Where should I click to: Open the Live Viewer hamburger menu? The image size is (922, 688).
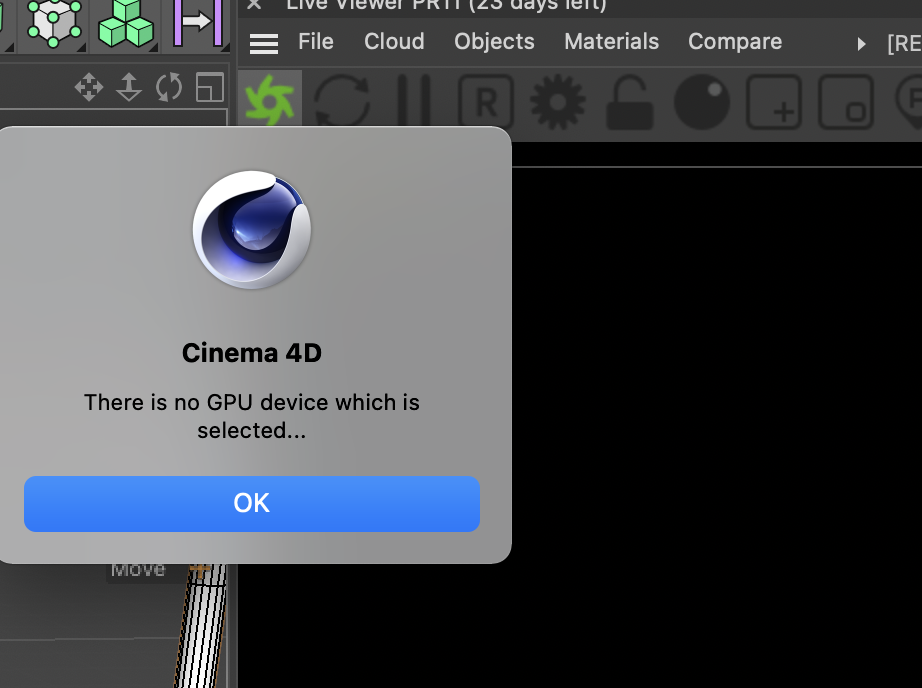[x=264, y=44]
